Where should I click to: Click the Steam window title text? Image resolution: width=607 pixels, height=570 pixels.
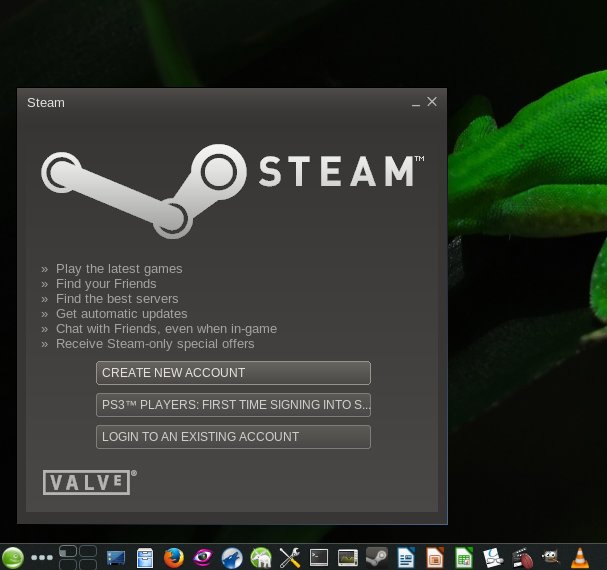[46, 103]
